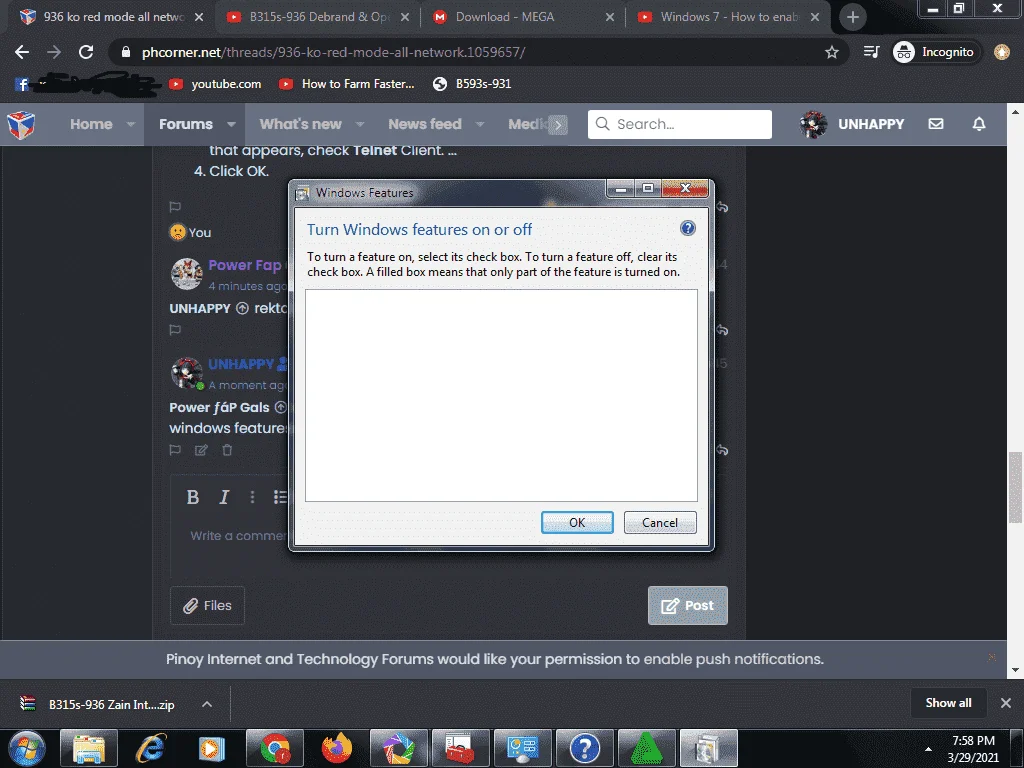
Task: Open the media control icon in Chrome toolbar
Action: (x=871, y=52)
